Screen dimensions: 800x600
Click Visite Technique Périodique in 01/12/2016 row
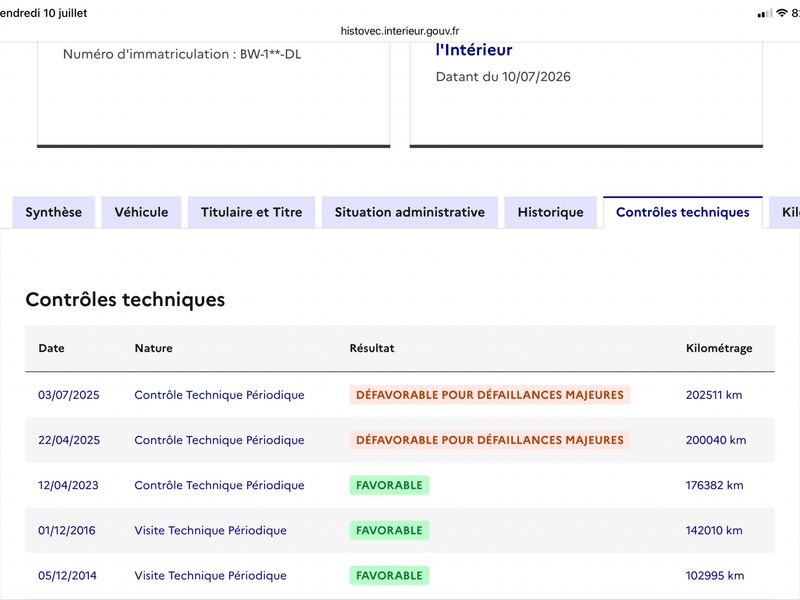coord(210,531)
